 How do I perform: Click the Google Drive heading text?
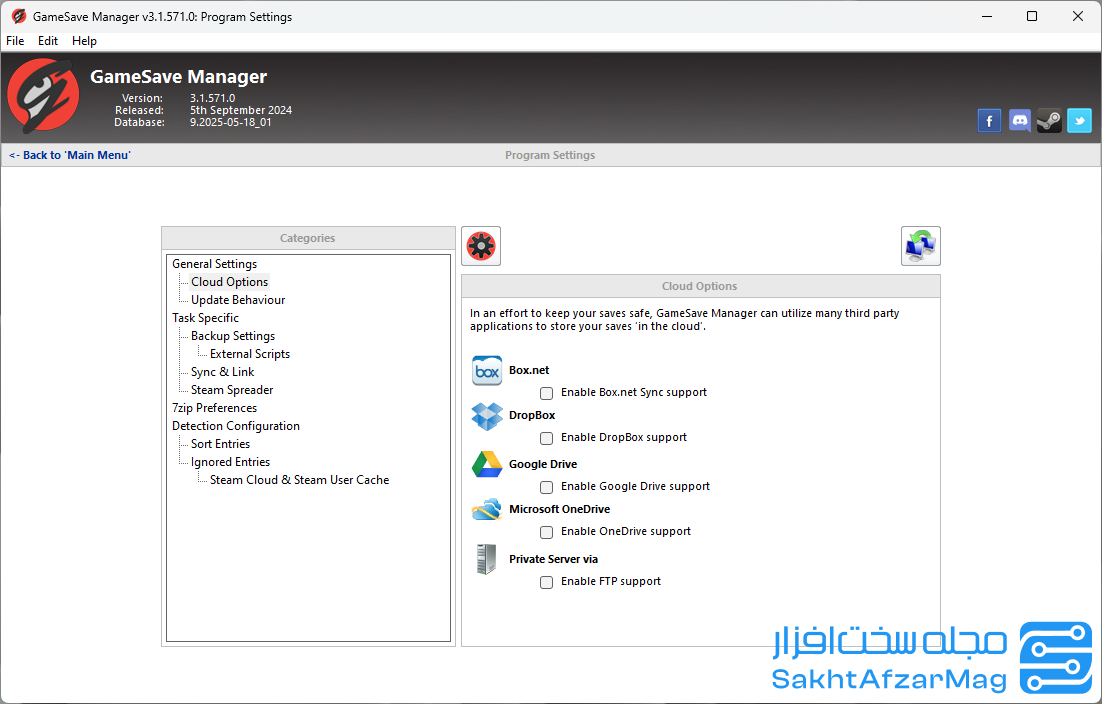[x=543, y=464]
